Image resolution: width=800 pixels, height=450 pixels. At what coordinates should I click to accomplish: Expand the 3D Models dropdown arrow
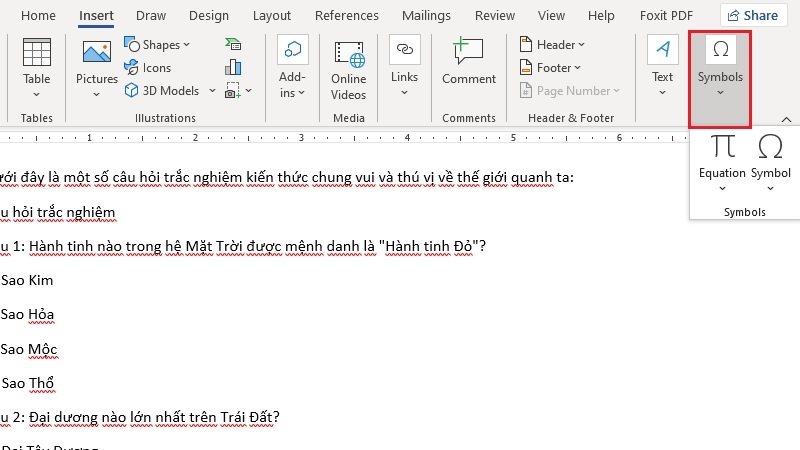pos(212,91)
